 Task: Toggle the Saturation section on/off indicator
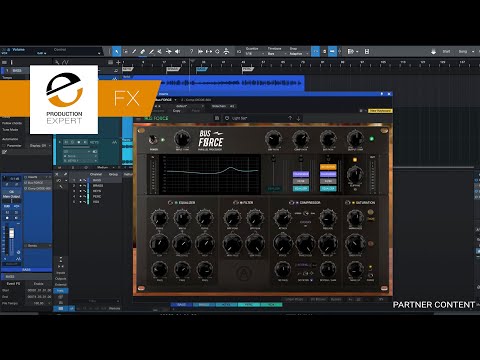pyautogui.click(x=353, y=203)
